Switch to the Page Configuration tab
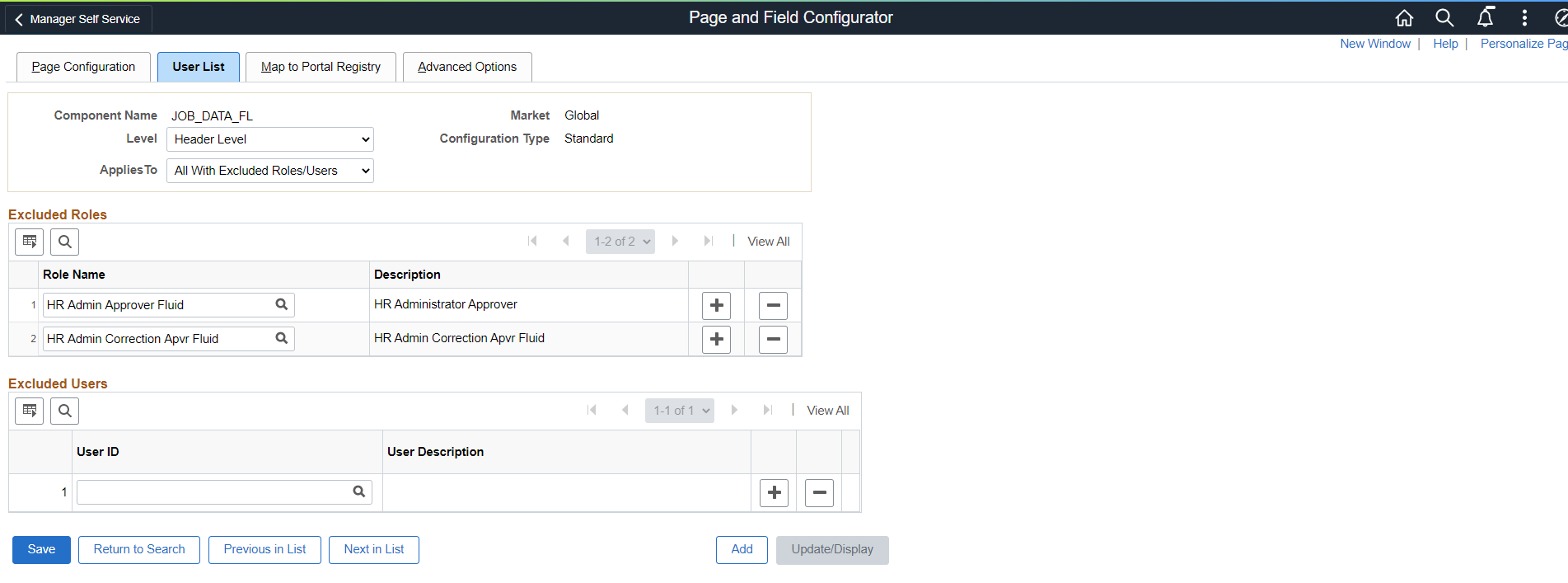 click(83, 67)
